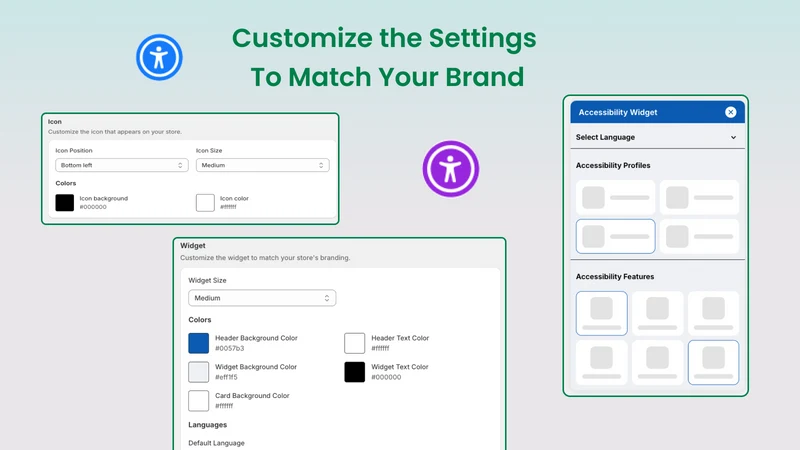Click the Accessibility Profiles heading
Image resolution: width=800 pixels, height=450 pixels.
(x=613, y=165)
